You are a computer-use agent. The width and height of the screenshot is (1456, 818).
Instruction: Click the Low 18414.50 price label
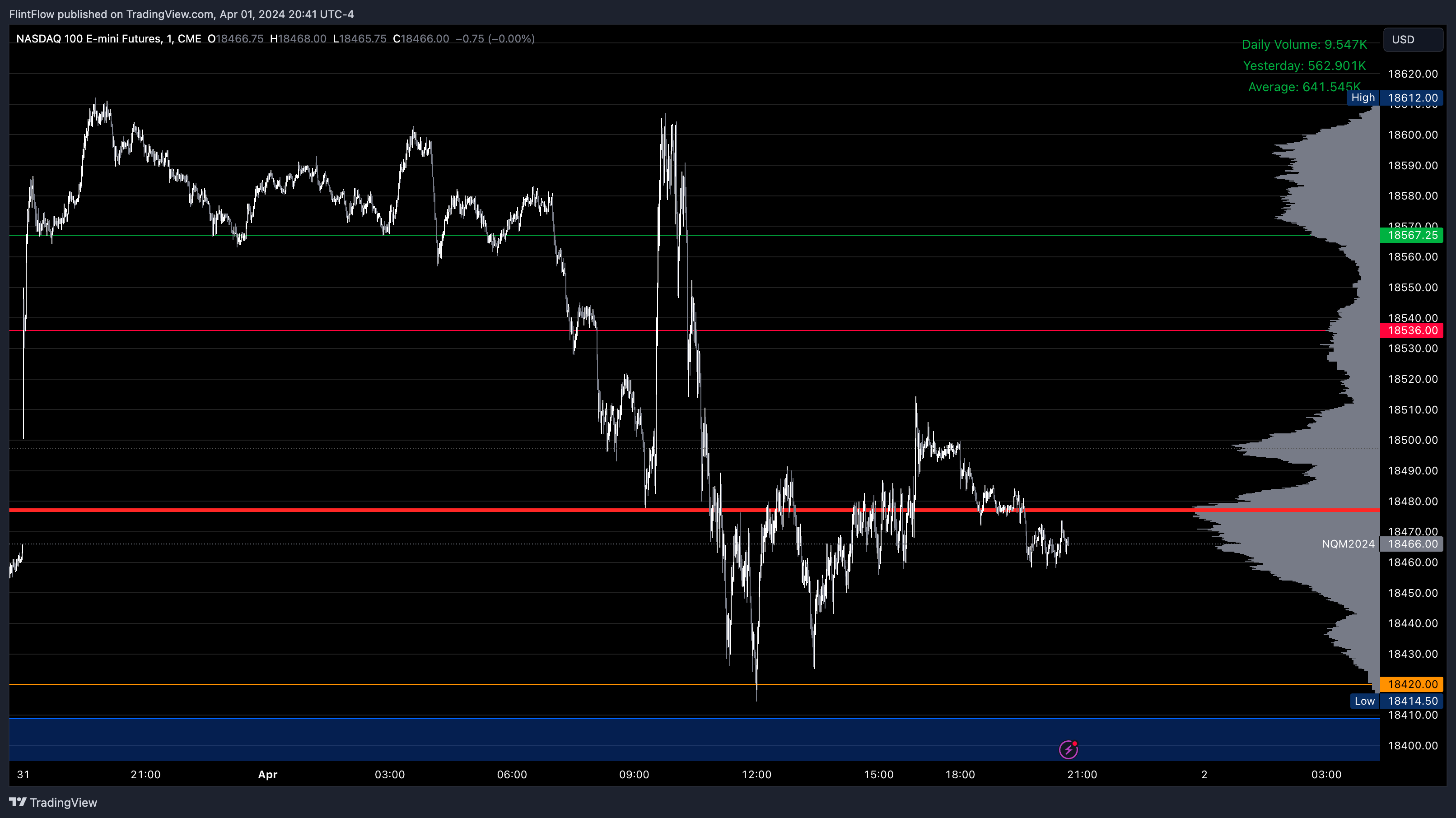pos(1397,701)
